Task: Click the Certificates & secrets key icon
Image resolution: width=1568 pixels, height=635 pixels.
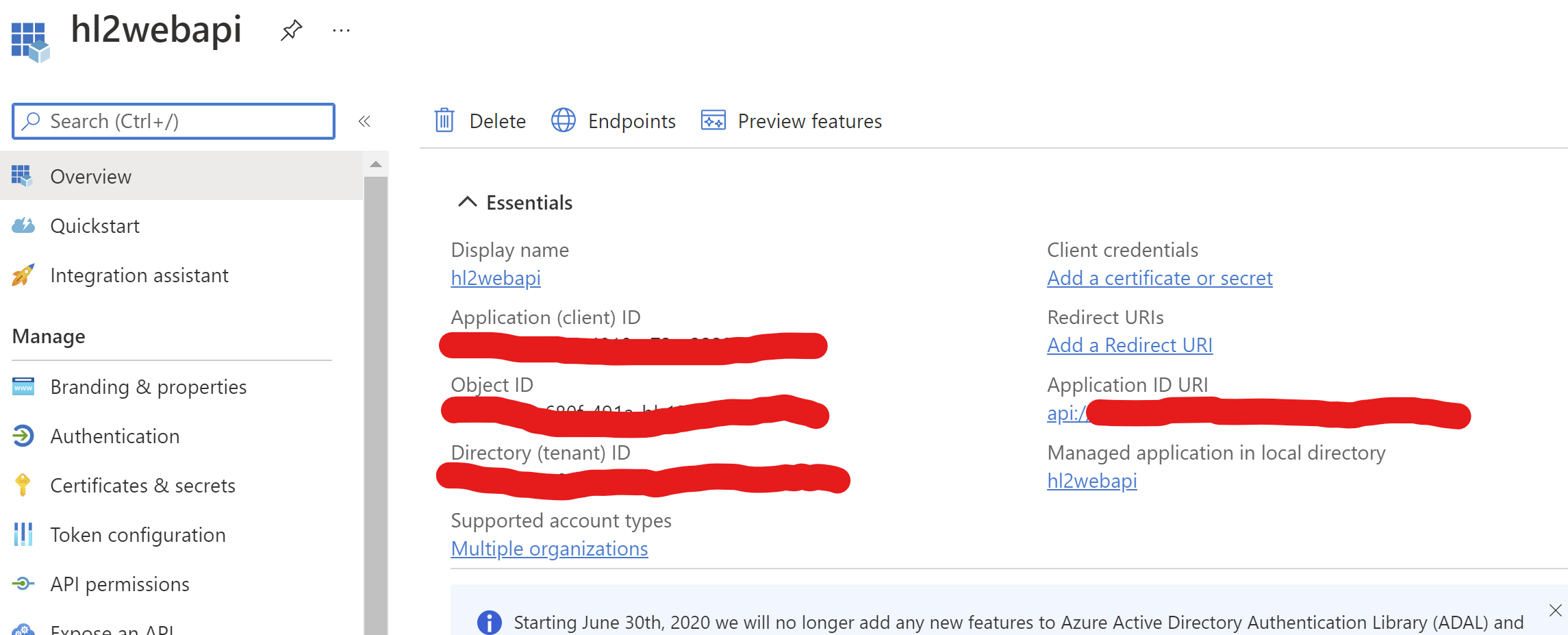Action: coord(23,485)
